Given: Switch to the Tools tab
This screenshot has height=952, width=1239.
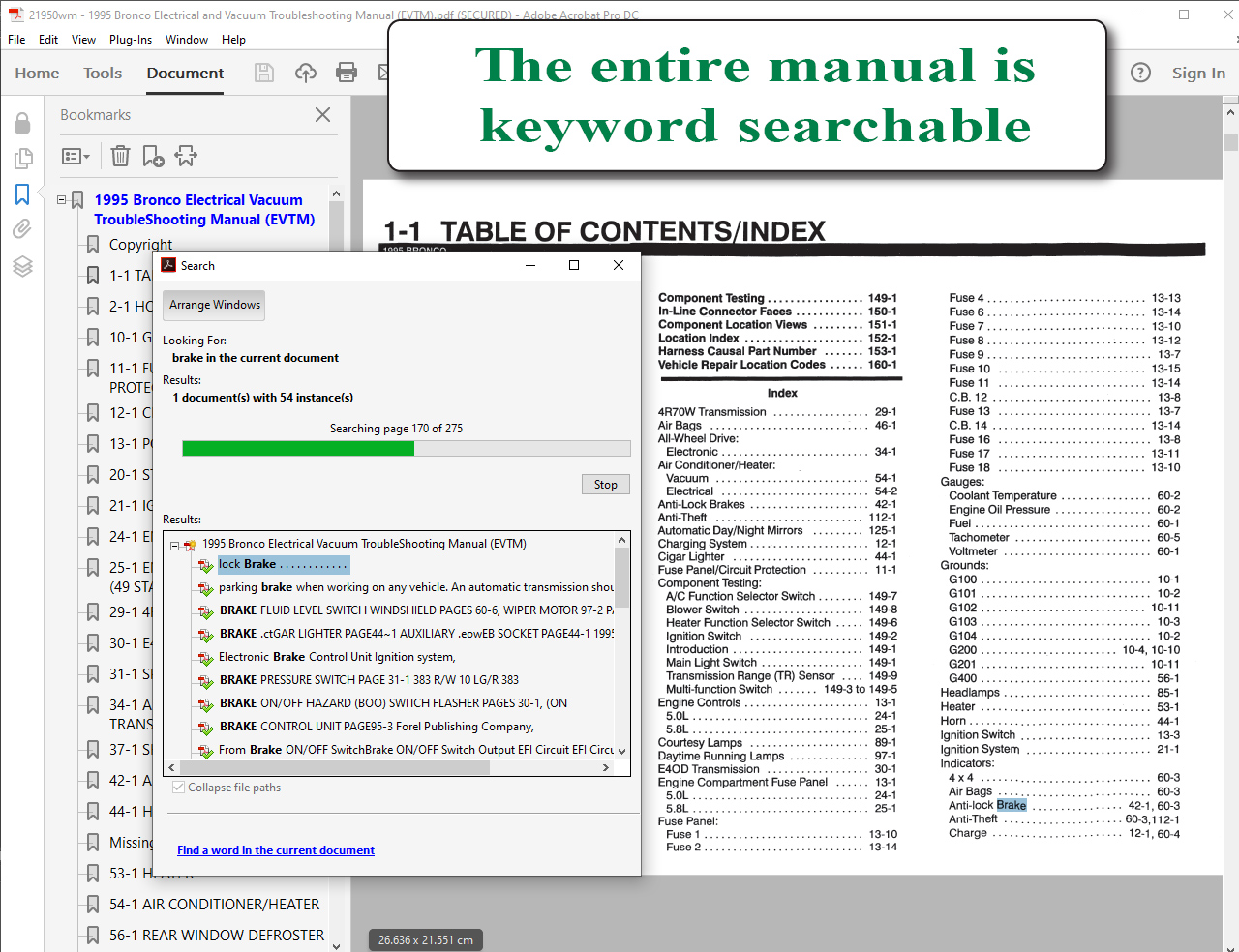Looking at the screenshot, I should 103,73.
